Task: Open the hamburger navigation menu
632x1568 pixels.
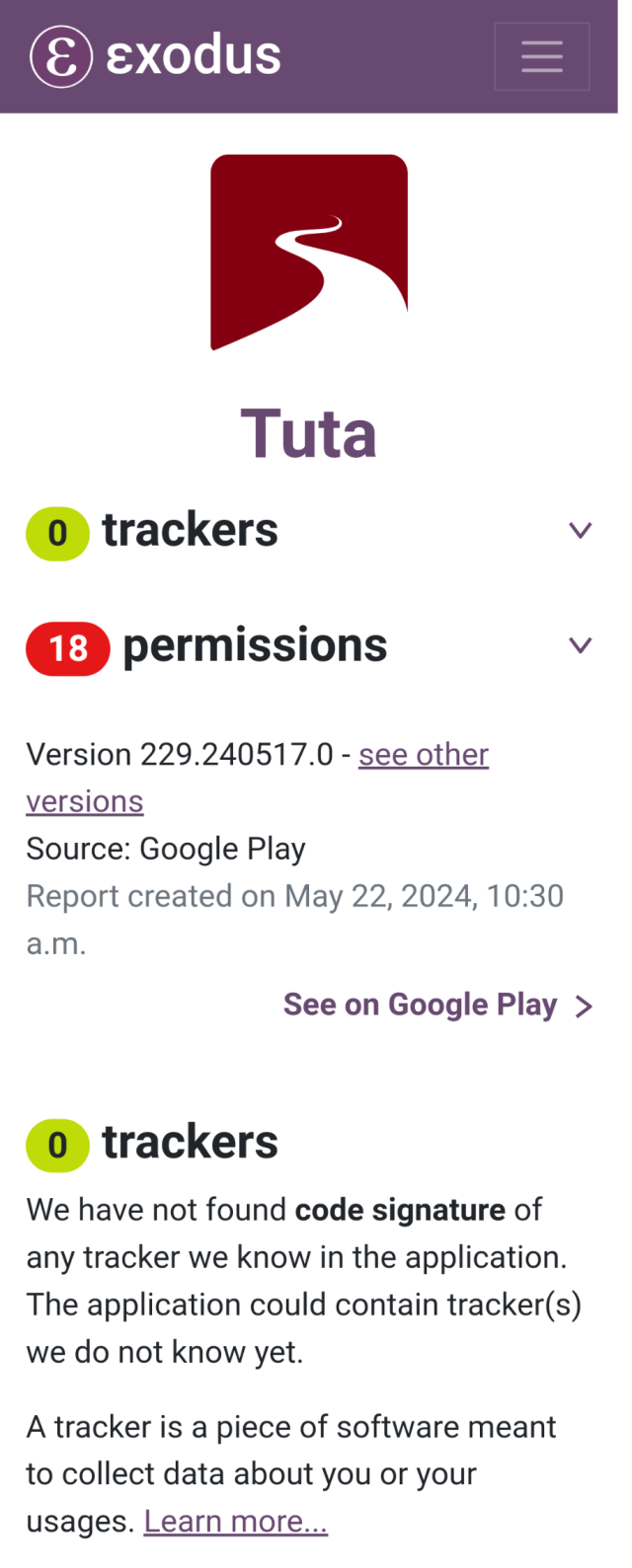Action: [x=541, y=56]
